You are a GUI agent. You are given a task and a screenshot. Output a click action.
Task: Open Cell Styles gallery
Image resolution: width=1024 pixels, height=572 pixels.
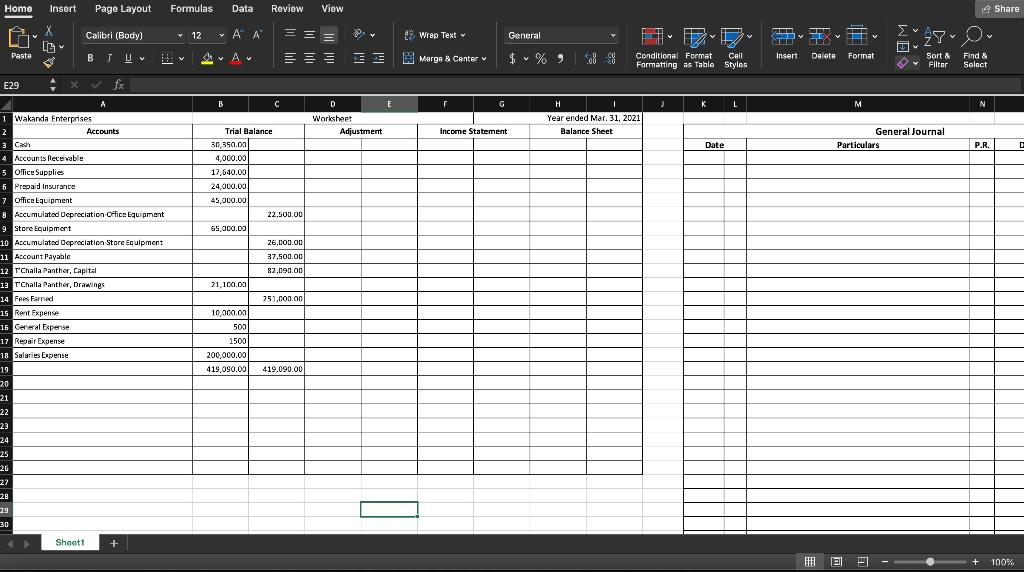(735, 47)
